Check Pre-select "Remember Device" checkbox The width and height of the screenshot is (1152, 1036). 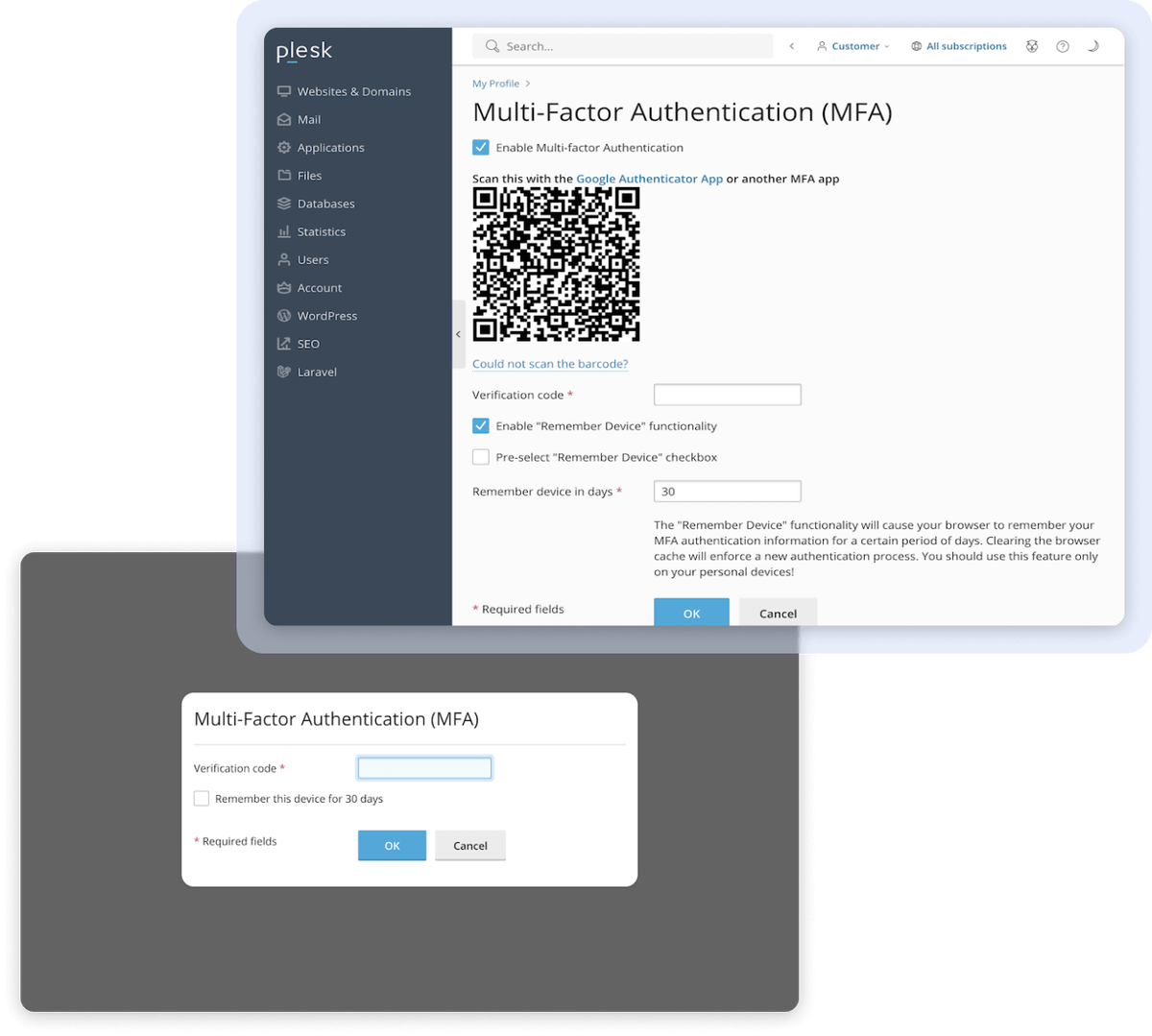click(x=481, y=457)
